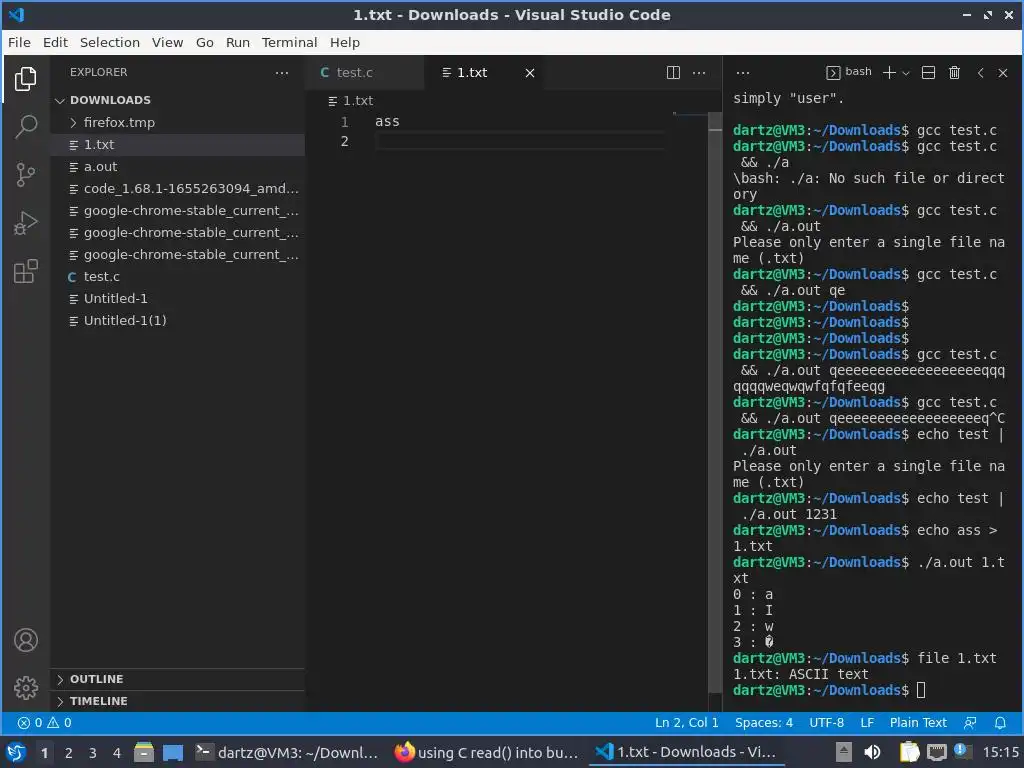Screen dimensions: 1024x768
Task: Open the Extensions view
Action: (x=25, y=272)
